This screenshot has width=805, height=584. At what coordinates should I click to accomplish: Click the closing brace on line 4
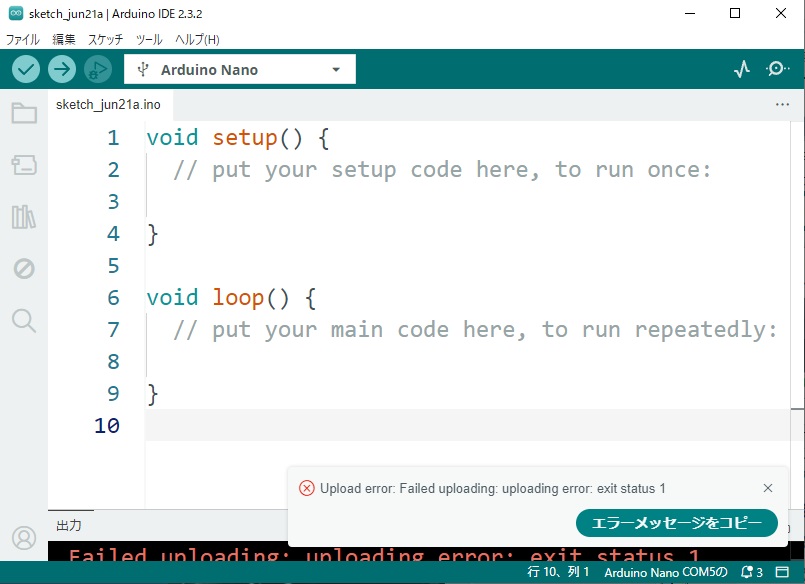(x=152, y=235)
